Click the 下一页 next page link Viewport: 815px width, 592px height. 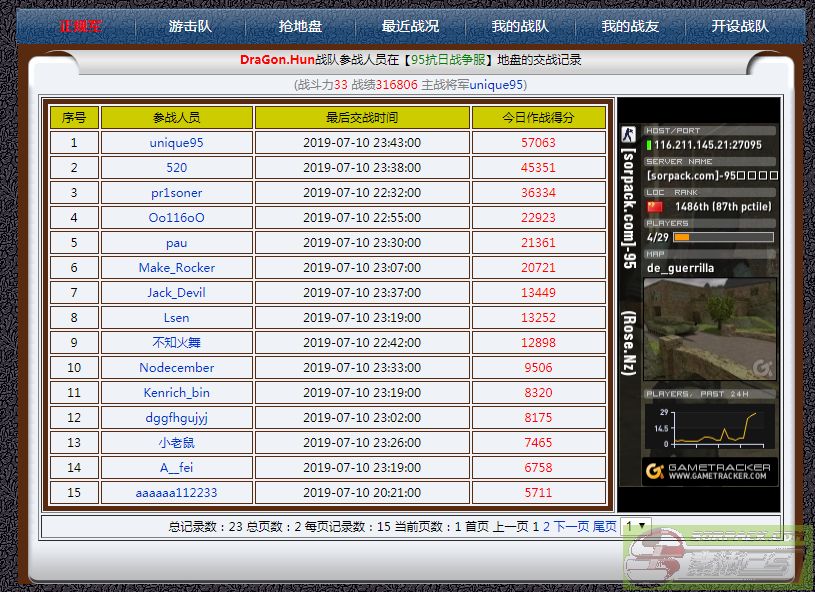point(571,526)
